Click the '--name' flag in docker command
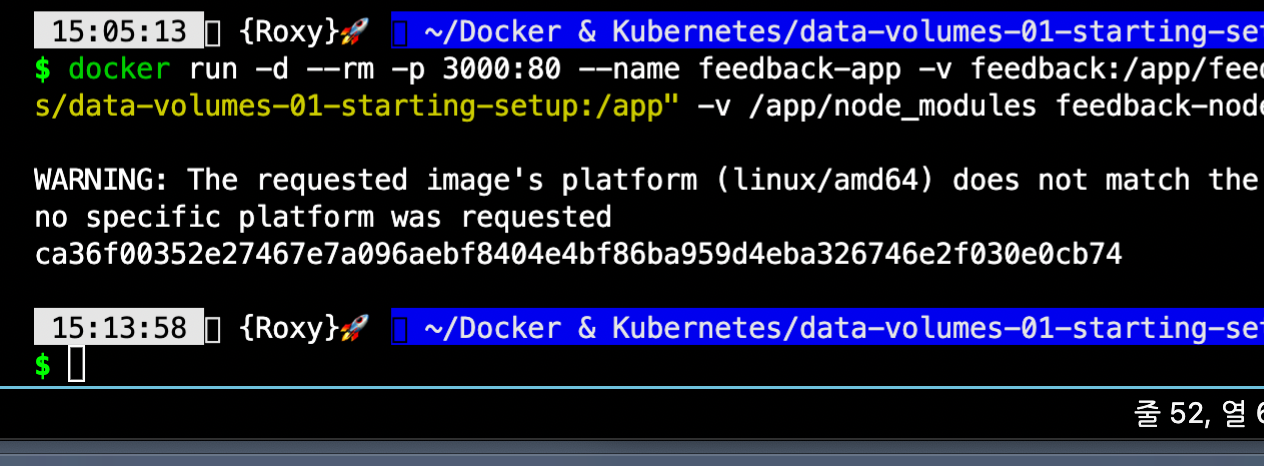The height and width of the screenshot is (466, 1264). point(628,70)
